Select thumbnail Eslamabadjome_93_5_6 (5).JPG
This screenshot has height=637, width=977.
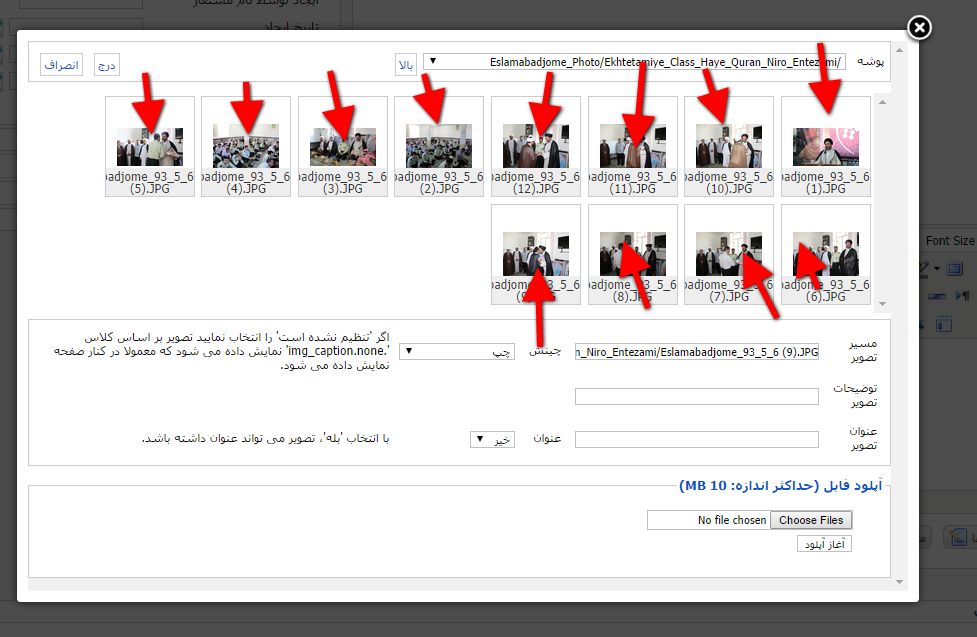(x=150, y=146)
